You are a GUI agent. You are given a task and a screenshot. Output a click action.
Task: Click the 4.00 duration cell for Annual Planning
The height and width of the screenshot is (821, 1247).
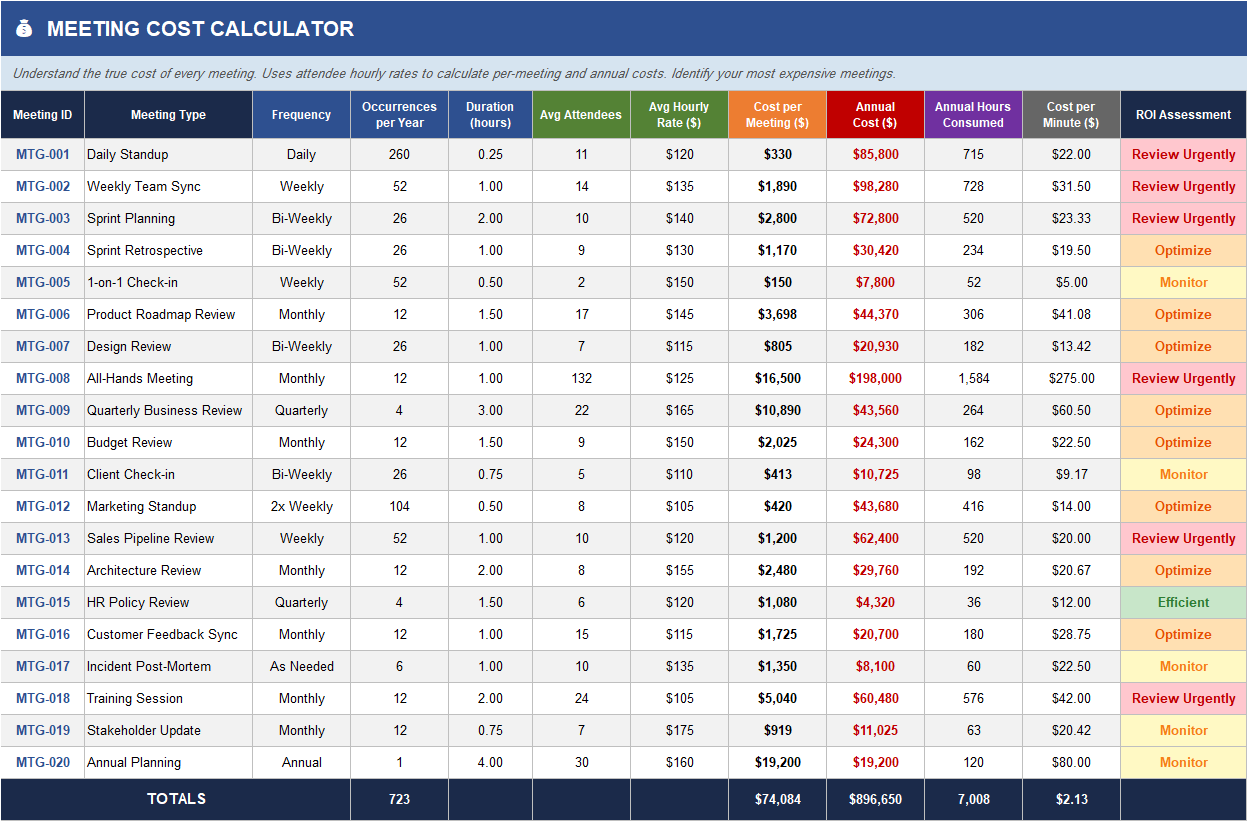(489, 762)
